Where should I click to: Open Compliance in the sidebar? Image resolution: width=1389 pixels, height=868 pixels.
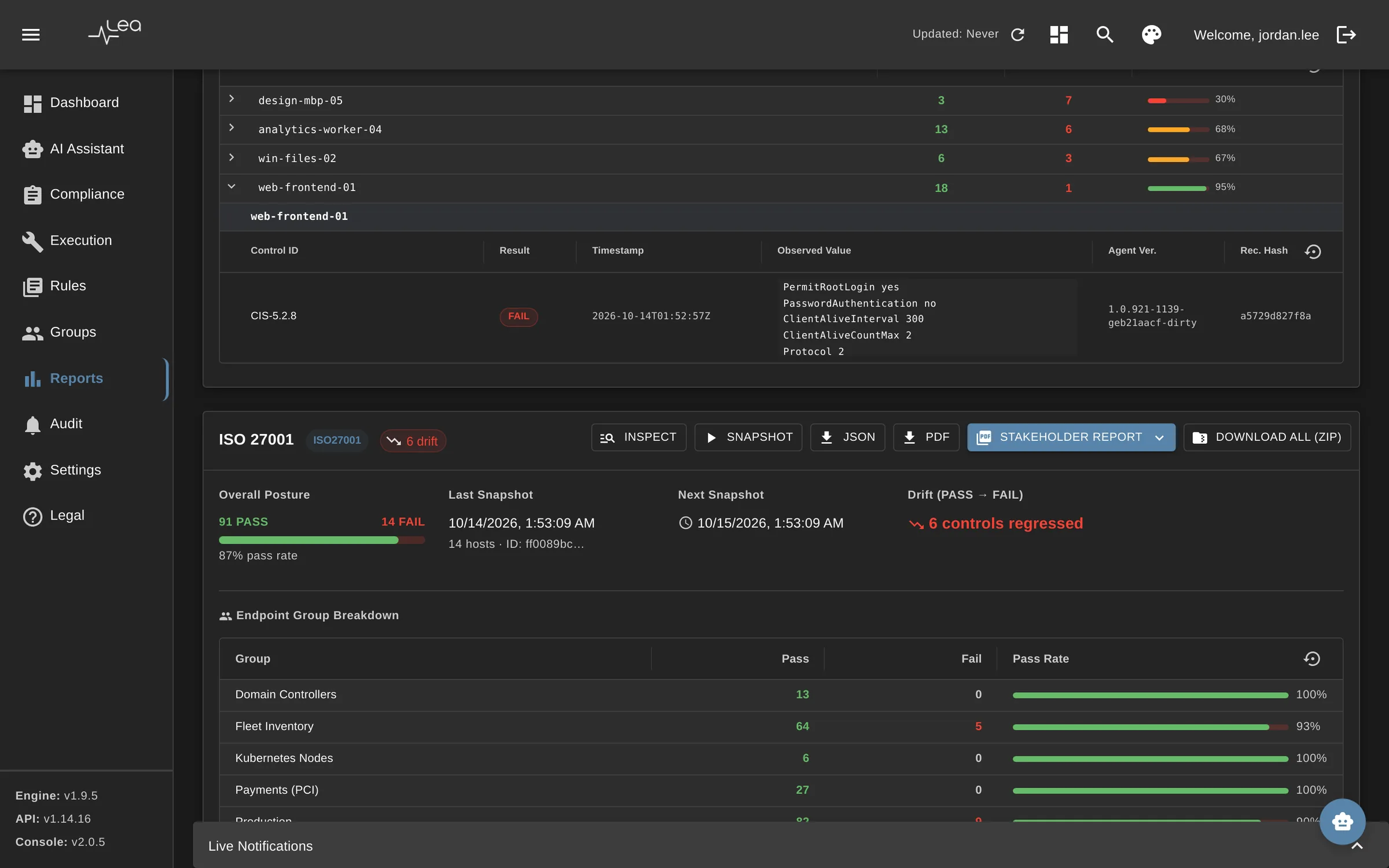pos(87,194)
